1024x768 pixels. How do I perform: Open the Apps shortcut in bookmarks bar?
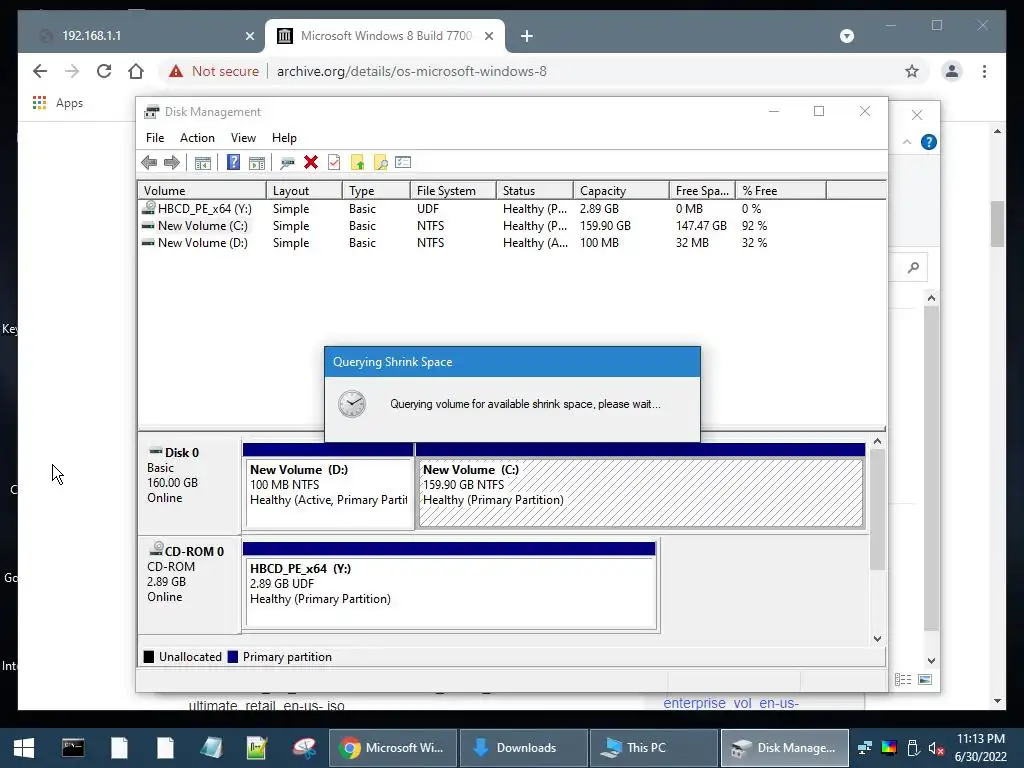tap(58, 103)
